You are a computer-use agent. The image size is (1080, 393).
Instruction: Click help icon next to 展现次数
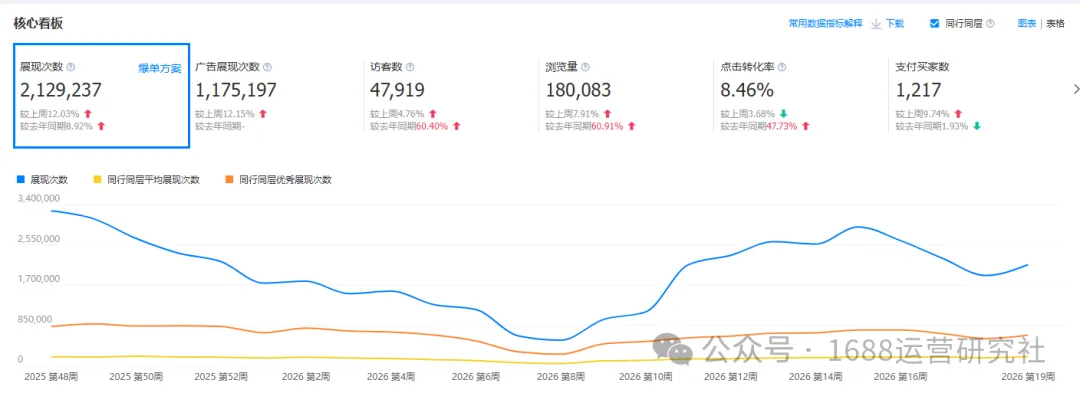pyautogui.click(x=71, y=67)
